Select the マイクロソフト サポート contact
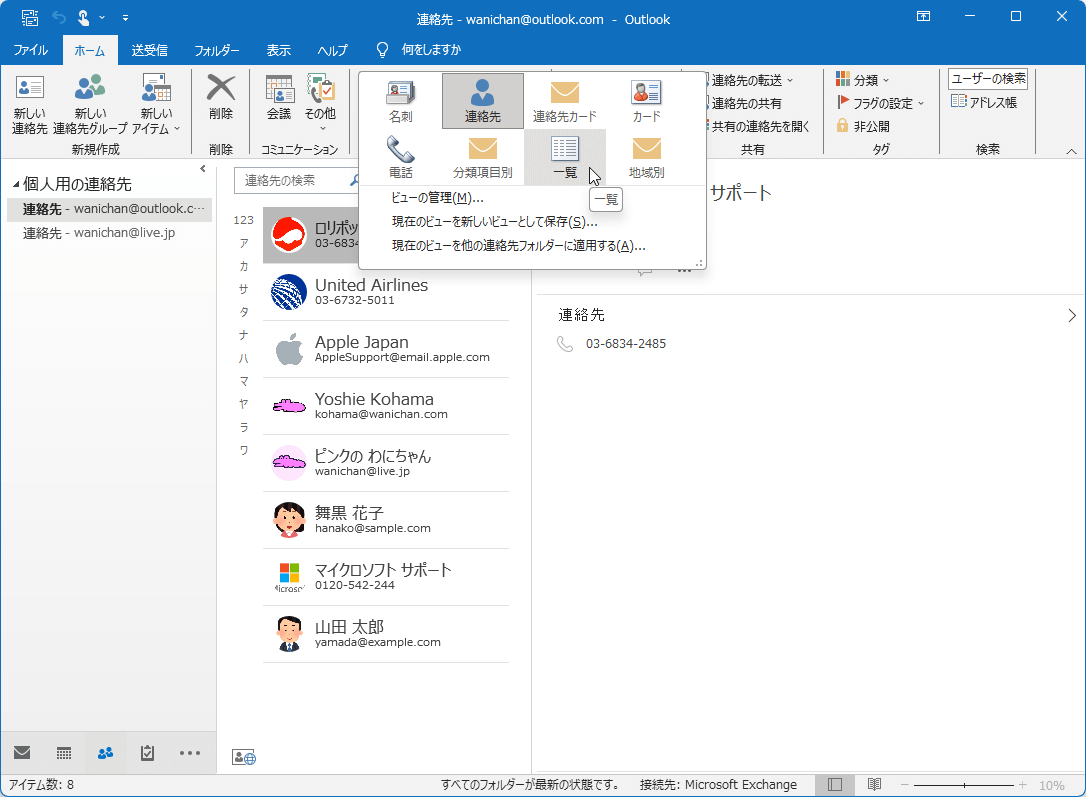The height and width of the screenshot is (797, 1086). [x=386, y=577]
